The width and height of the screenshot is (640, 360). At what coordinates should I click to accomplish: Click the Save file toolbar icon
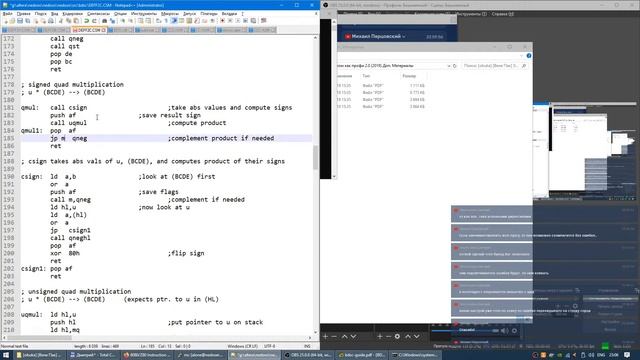click(20, 20)
